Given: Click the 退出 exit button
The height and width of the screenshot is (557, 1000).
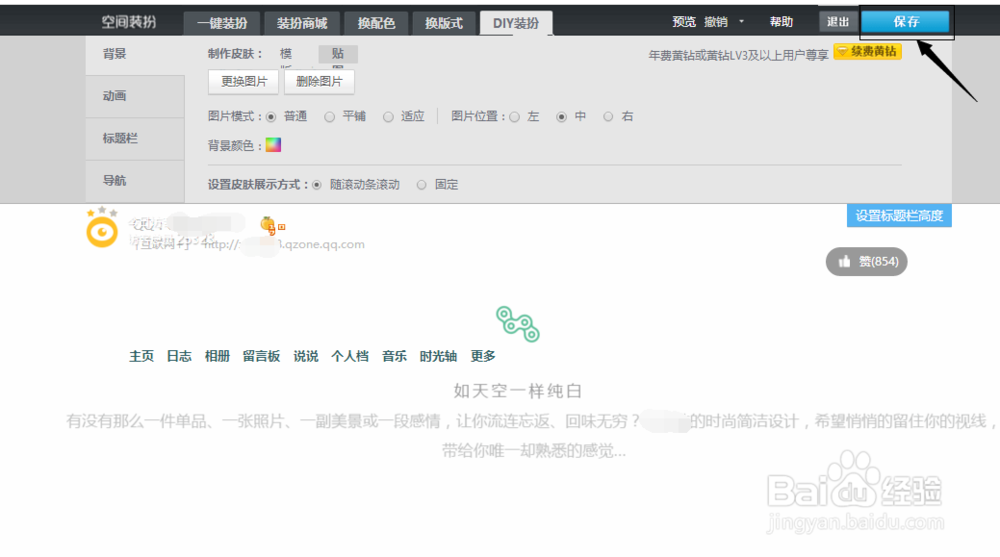Looking at the screenshot, I should [x=837, y=22].
